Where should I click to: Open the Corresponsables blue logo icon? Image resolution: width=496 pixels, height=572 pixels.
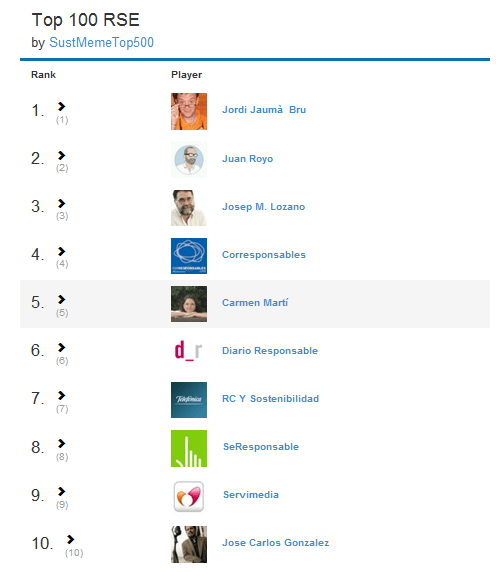pos(189,256)
